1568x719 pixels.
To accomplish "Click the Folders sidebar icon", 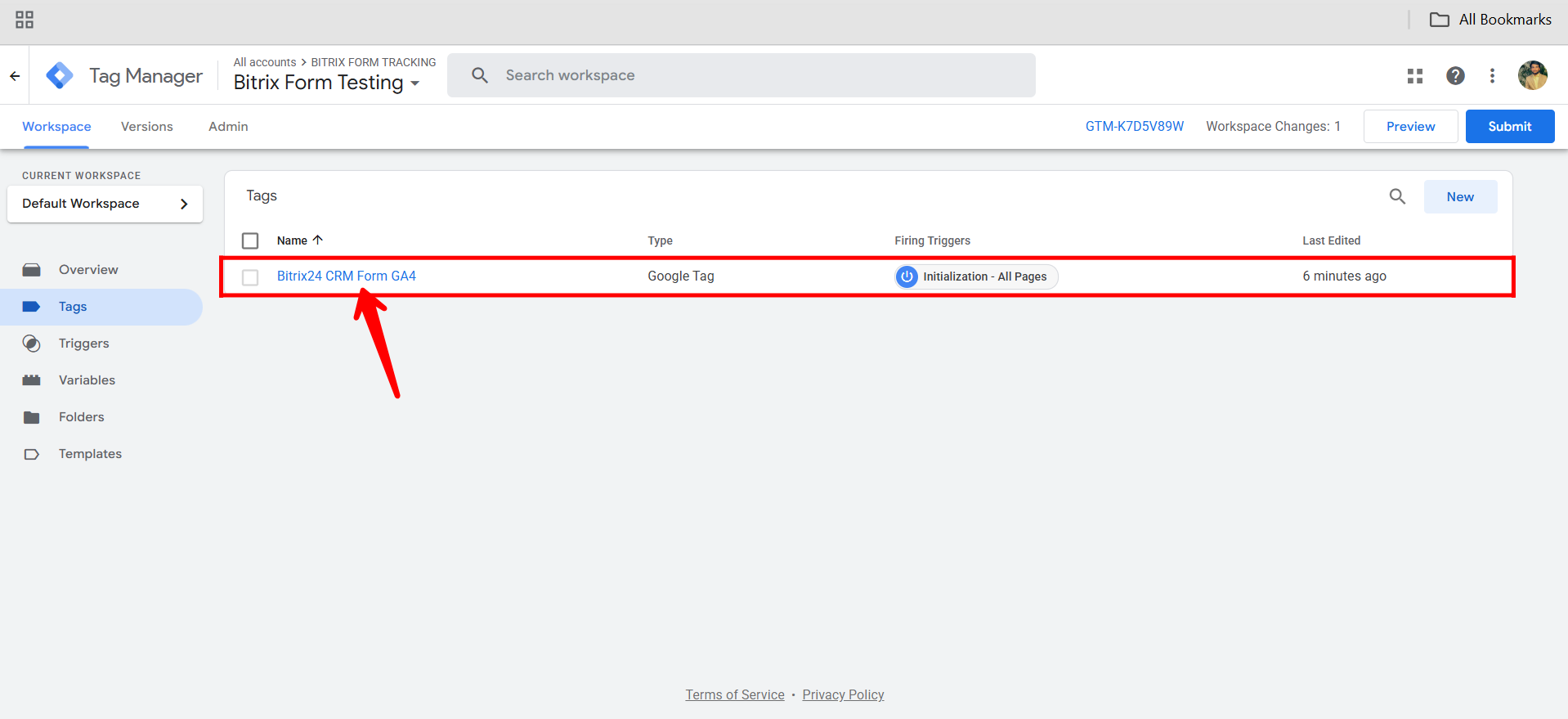I will 32,417.
